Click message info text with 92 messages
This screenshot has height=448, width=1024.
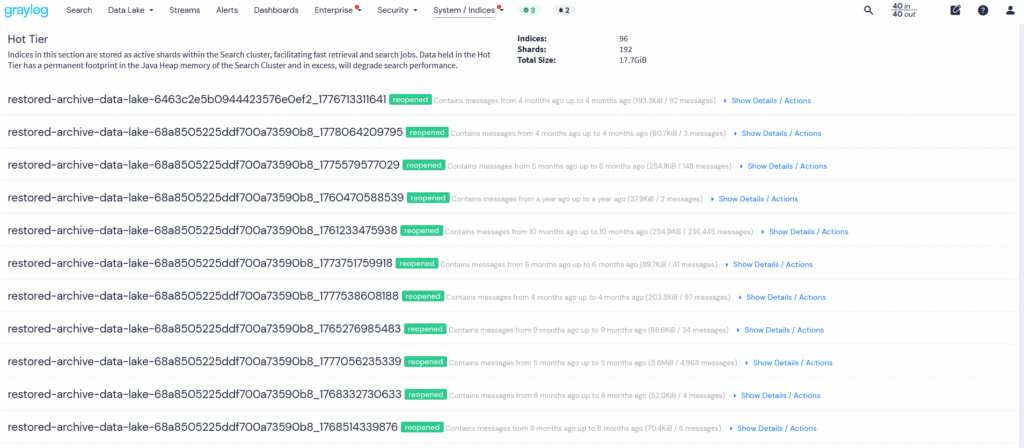(x=575, y=101)
